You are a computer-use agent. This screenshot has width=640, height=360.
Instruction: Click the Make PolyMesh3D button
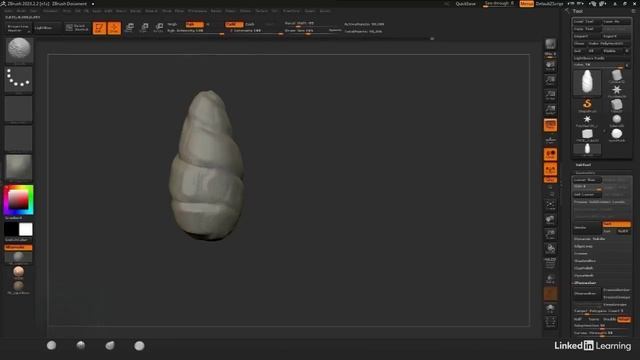(x=609, y=44)
